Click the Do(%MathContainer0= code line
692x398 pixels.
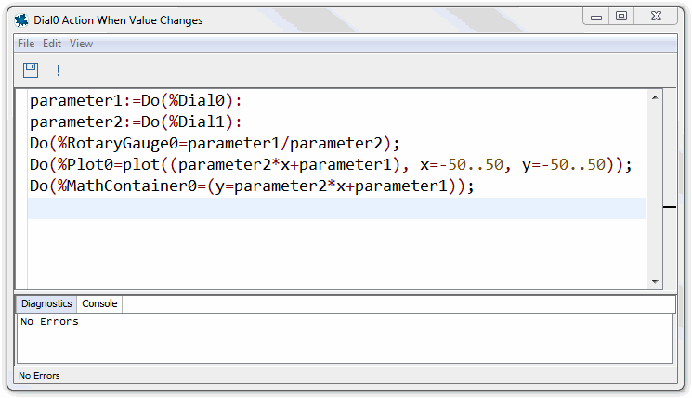tap(252, 186)
